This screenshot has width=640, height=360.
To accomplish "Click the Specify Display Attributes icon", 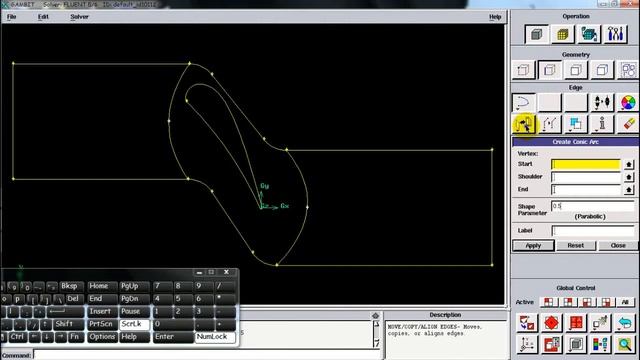I will coord(551,344).
